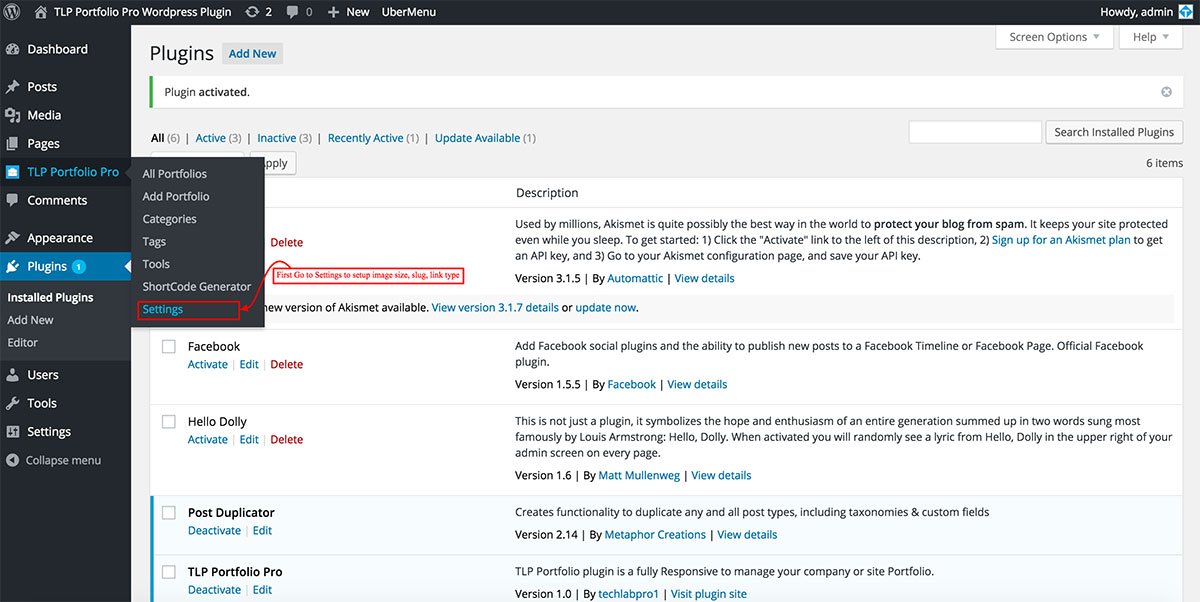Click the plus New icon in admin bar

click(333, 12)
